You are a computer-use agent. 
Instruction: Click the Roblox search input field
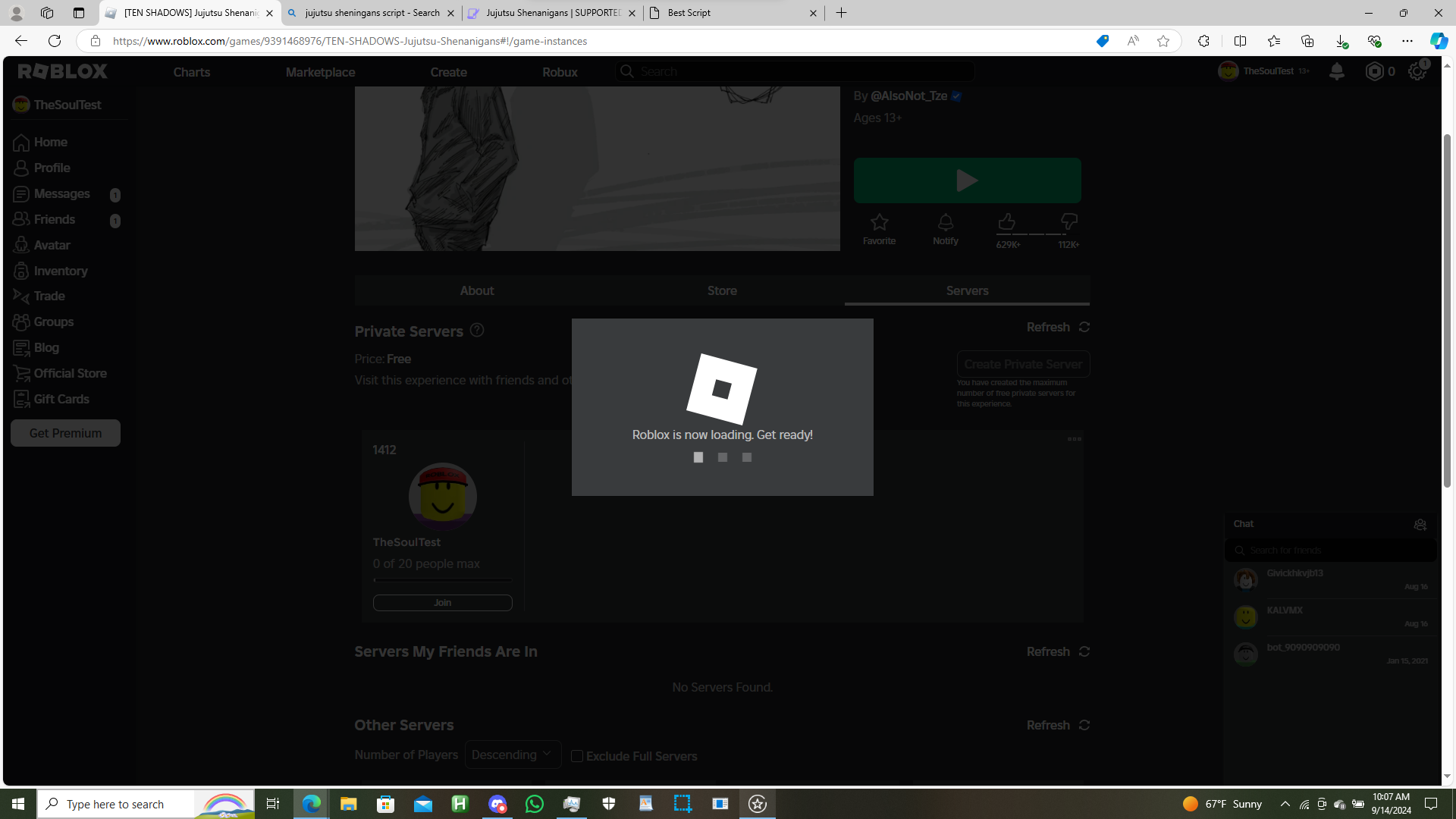[796, 71]
